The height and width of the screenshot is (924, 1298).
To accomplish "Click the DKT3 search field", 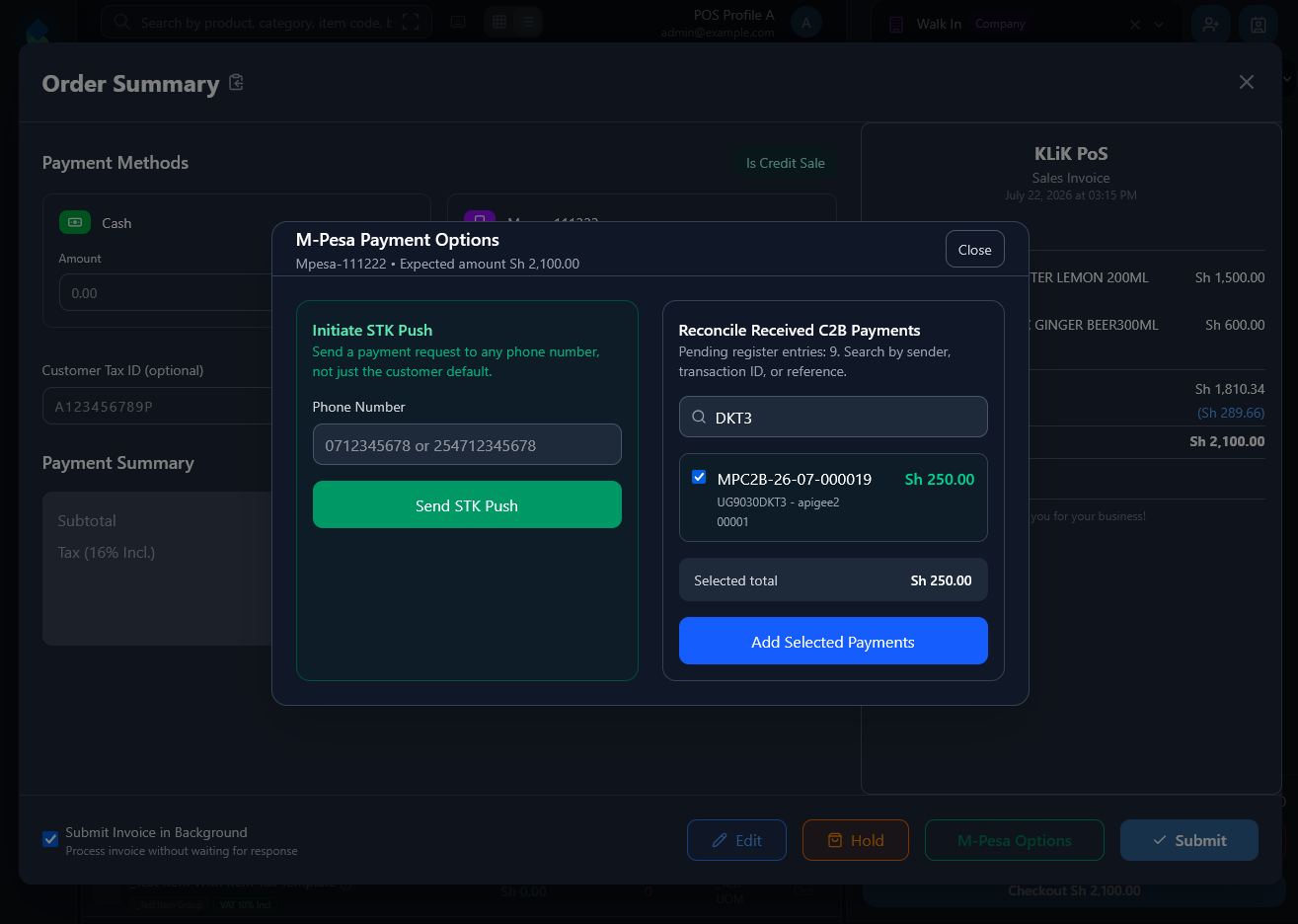I will coord(833,417).
